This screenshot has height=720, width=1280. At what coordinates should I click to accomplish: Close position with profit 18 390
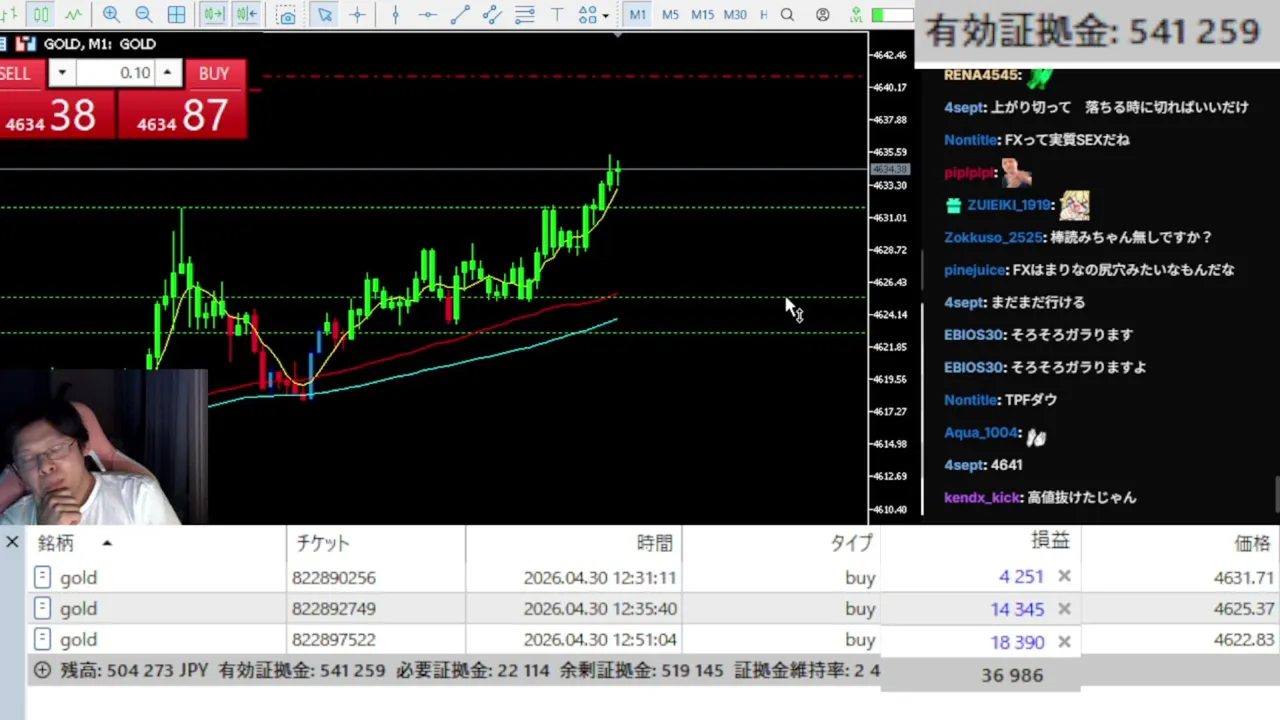1064,642
